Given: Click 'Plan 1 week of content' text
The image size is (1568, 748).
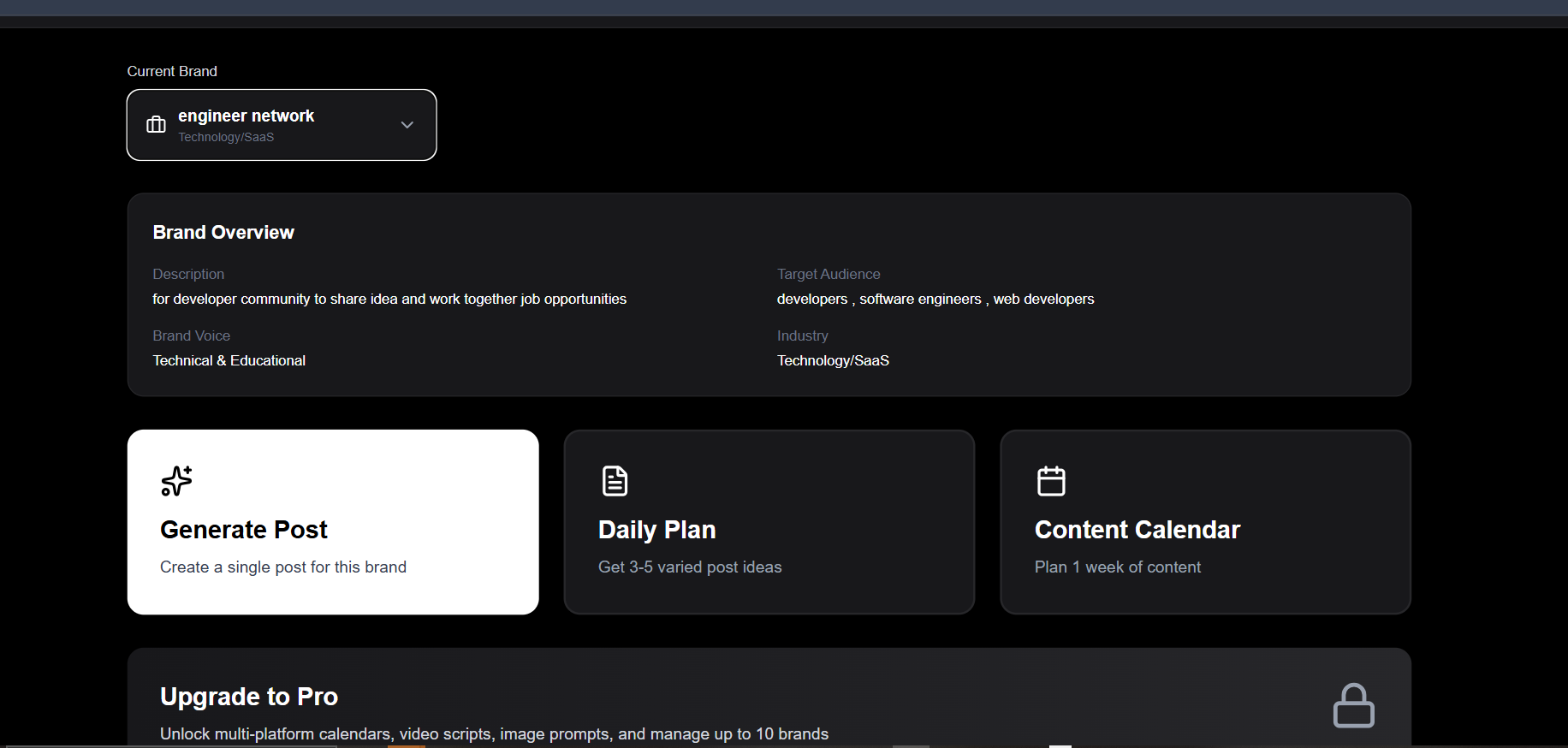Looking at the screenshot, I should click(1117, 567).
